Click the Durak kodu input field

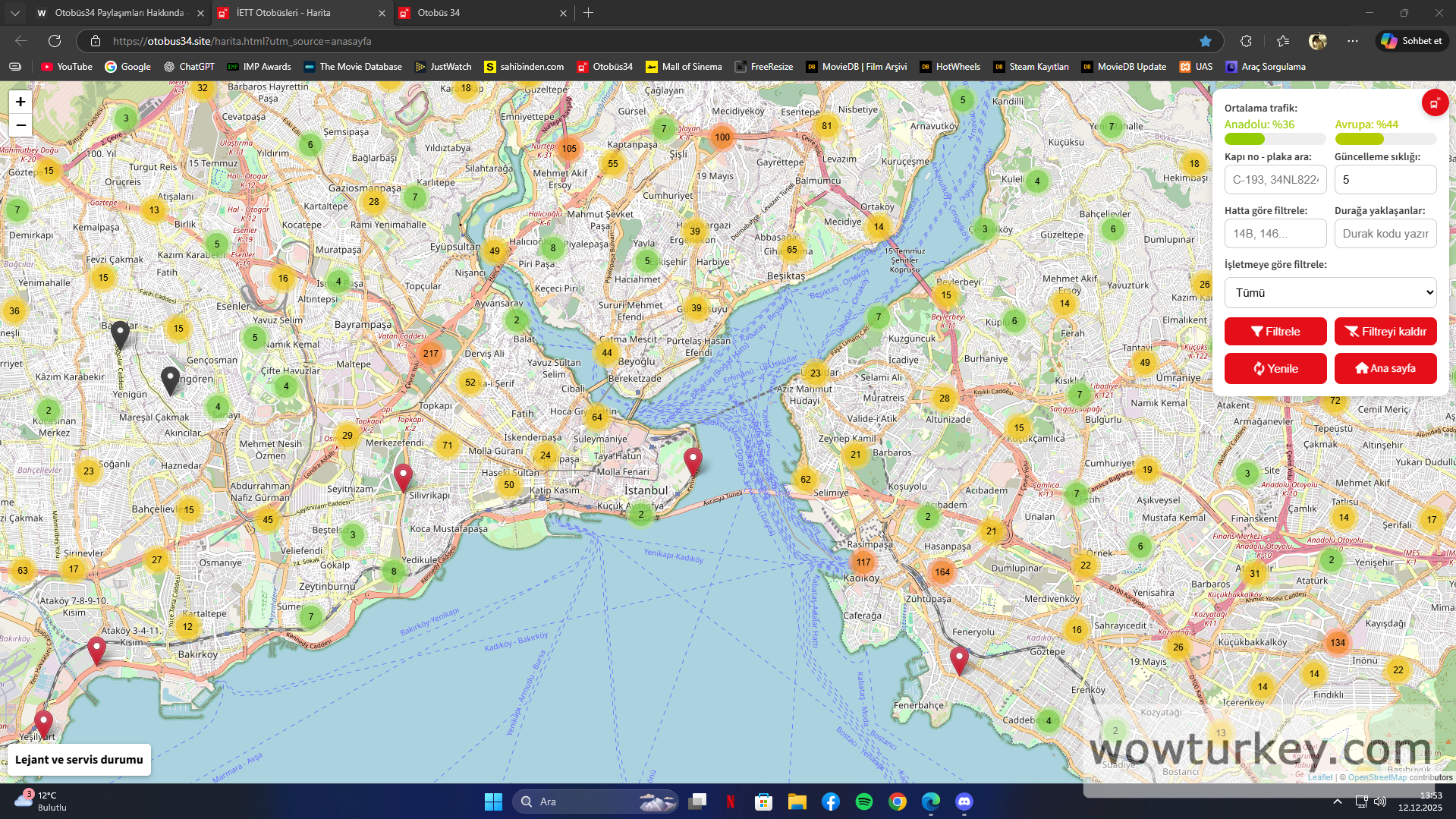(x=1385, y=233)
